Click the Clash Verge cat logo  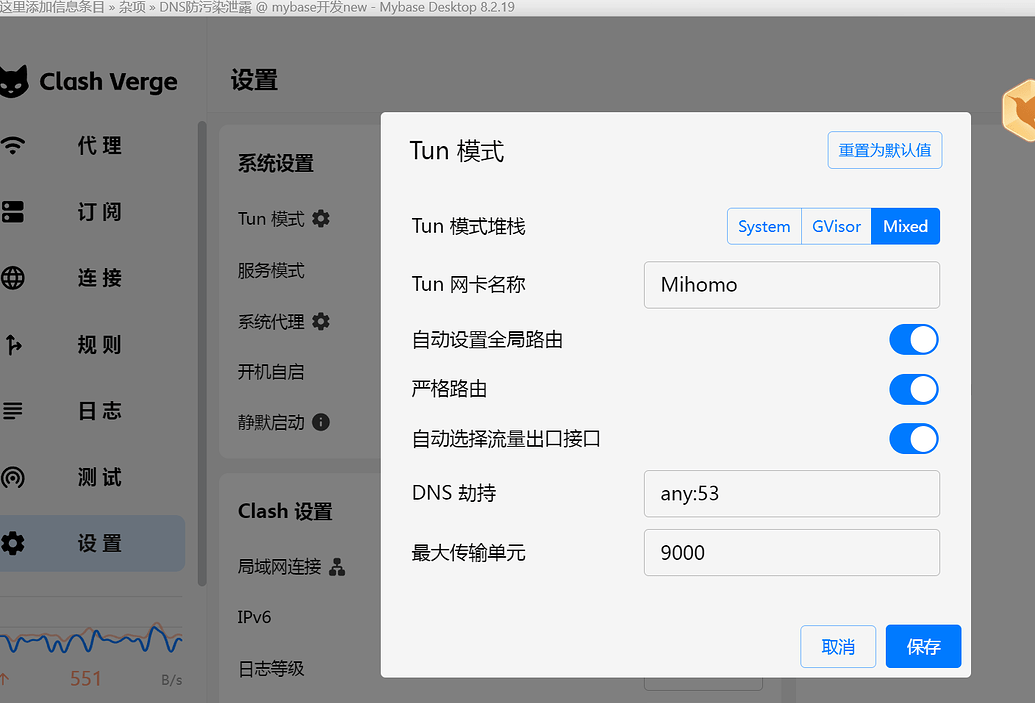(13, 82)
